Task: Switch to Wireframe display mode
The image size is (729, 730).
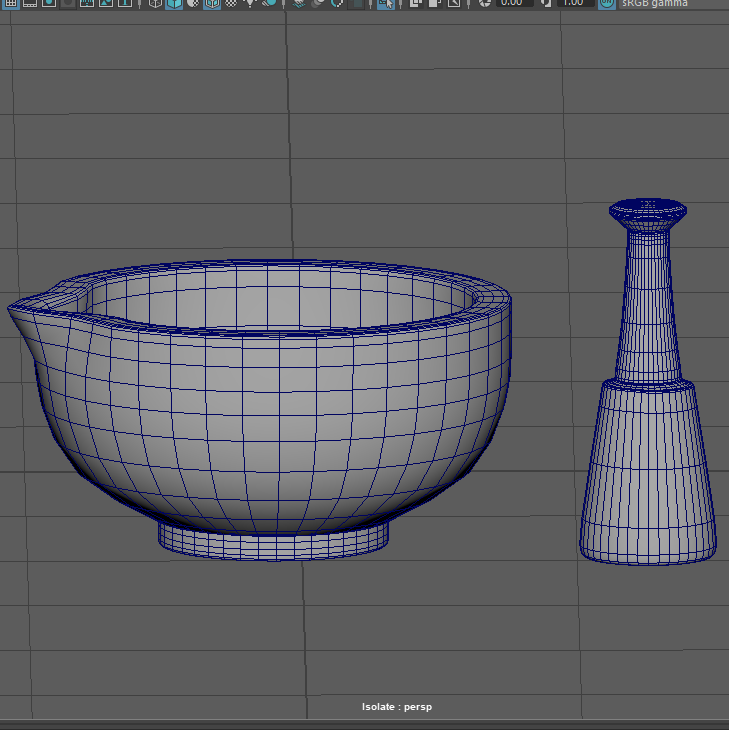Action: 155,3
